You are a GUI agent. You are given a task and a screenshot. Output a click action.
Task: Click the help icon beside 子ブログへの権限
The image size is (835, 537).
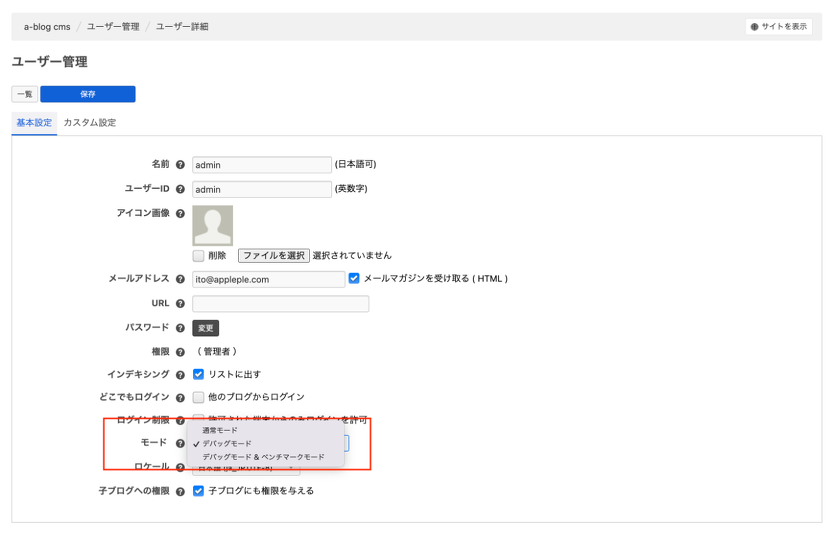click(x=180, y=492)
